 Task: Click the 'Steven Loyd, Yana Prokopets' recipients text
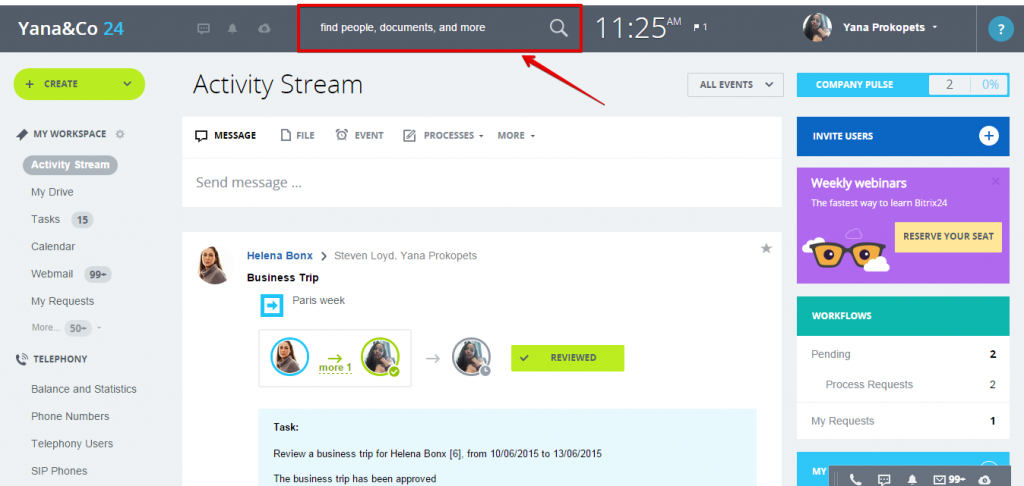pyautogui.click(x=406, y=255)
